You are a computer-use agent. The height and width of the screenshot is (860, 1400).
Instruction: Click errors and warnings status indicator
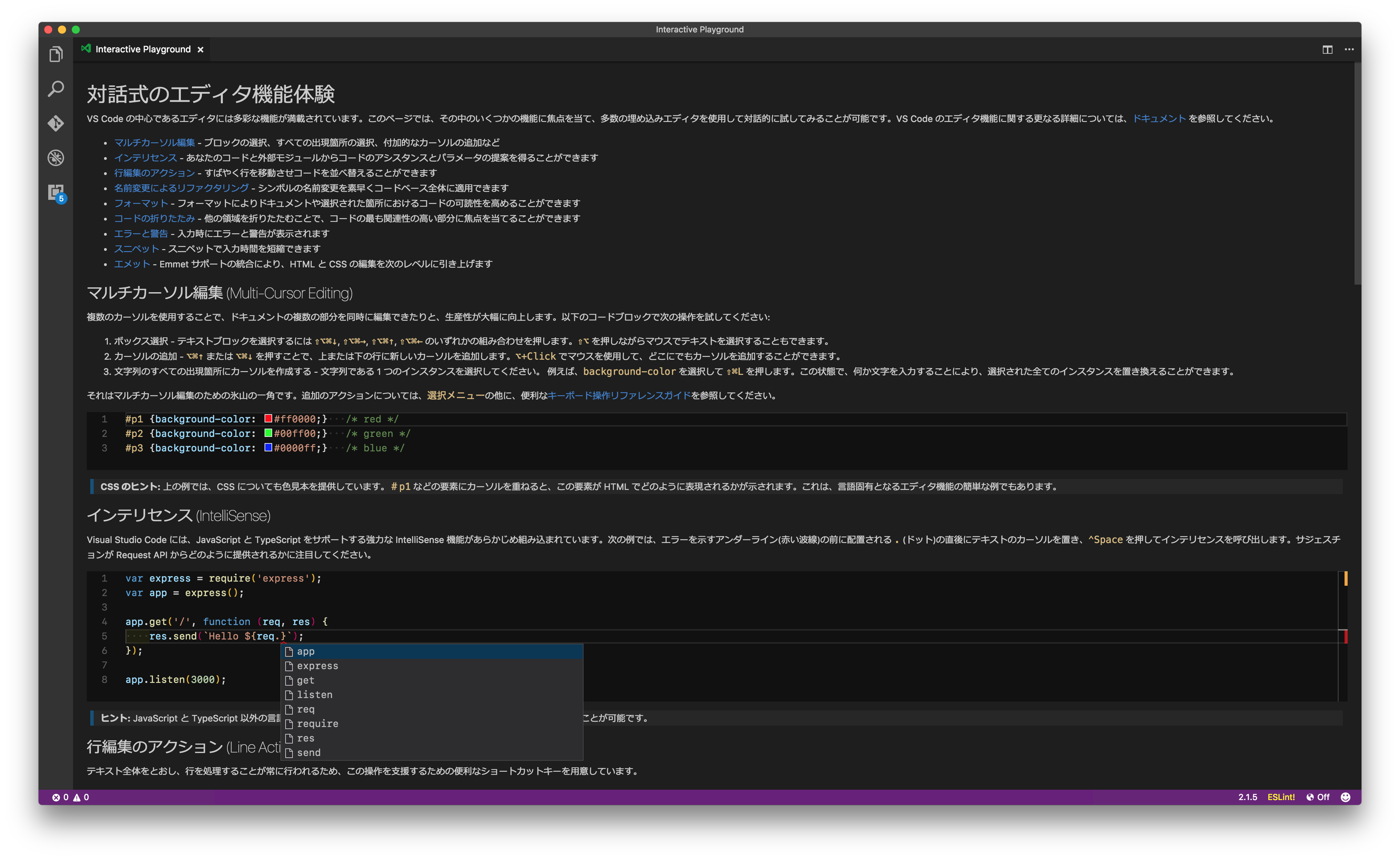(71, 797)
